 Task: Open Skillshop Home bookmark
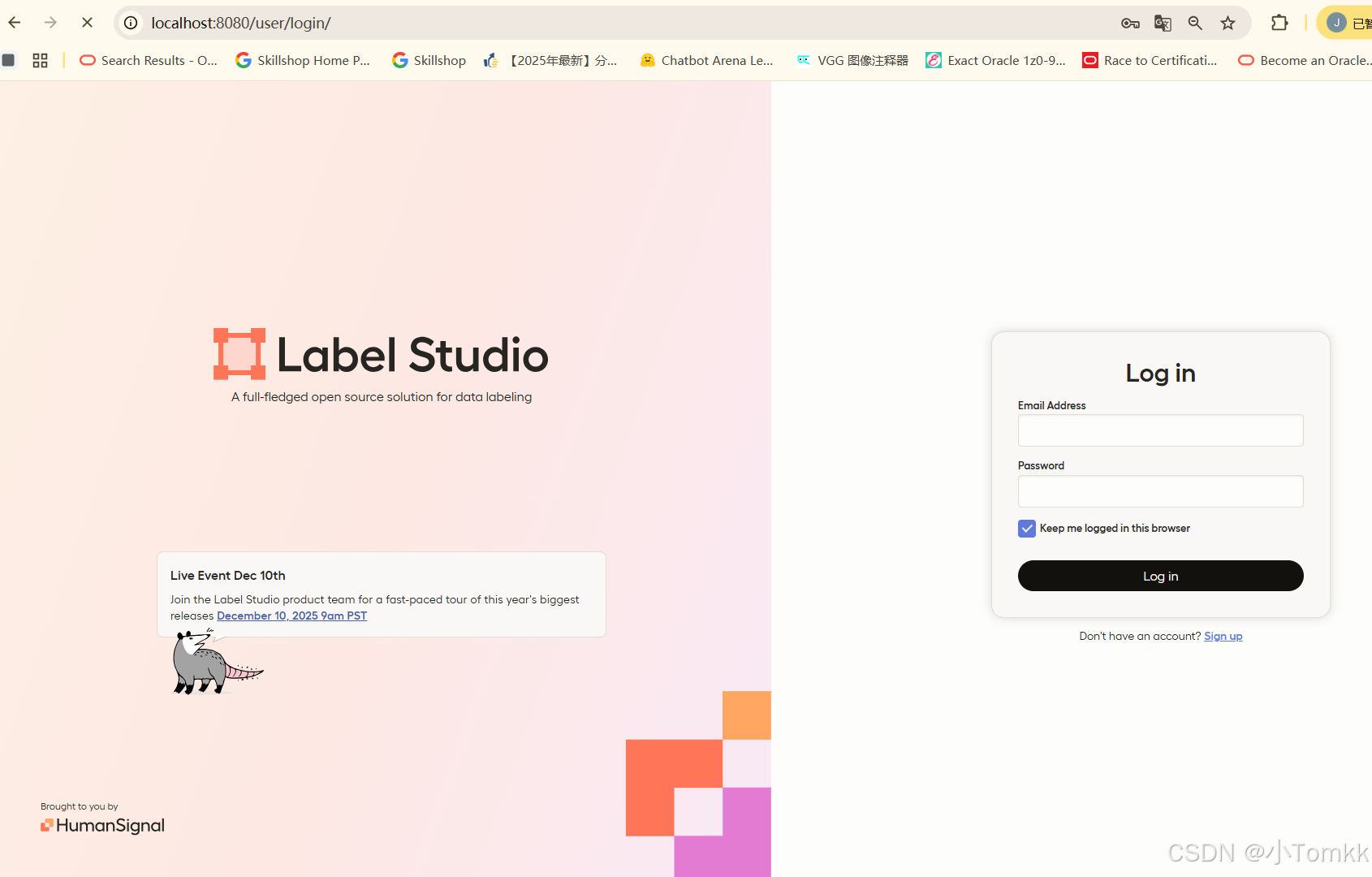303,60
